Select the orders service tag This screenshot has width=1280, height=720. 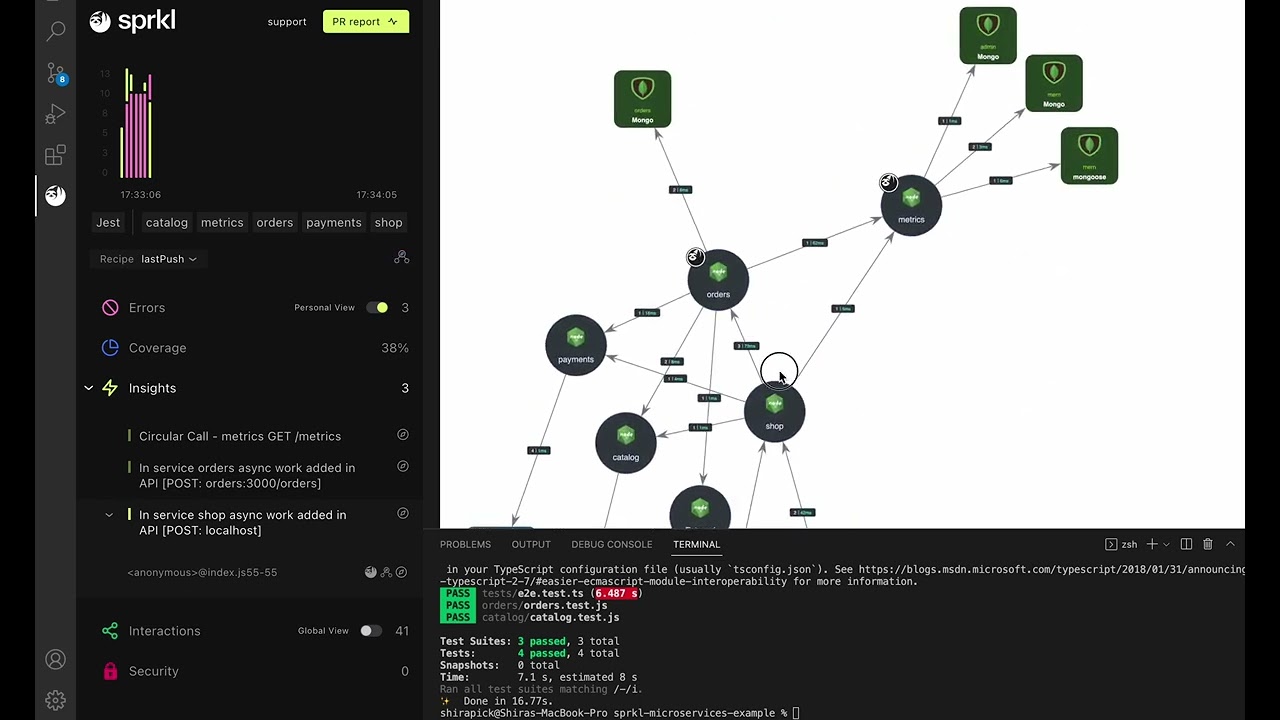tap(274, 223)
